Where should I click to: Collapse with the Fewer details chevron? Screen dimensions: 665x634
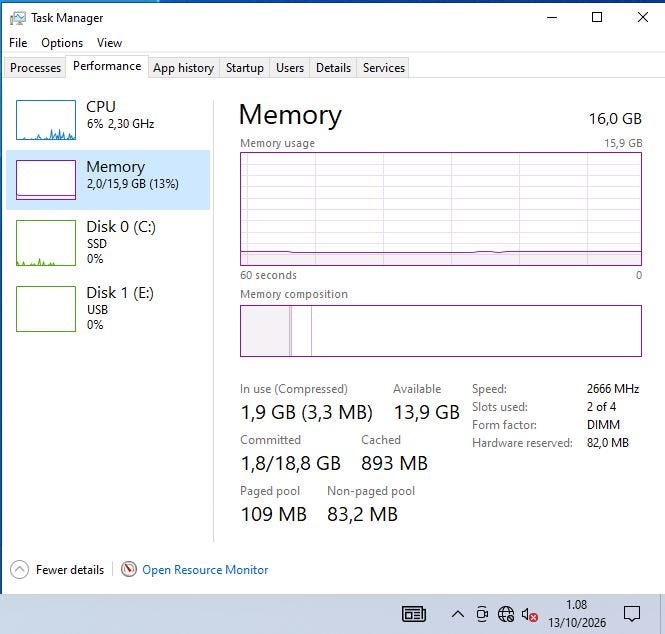click(x=20, y=570)
